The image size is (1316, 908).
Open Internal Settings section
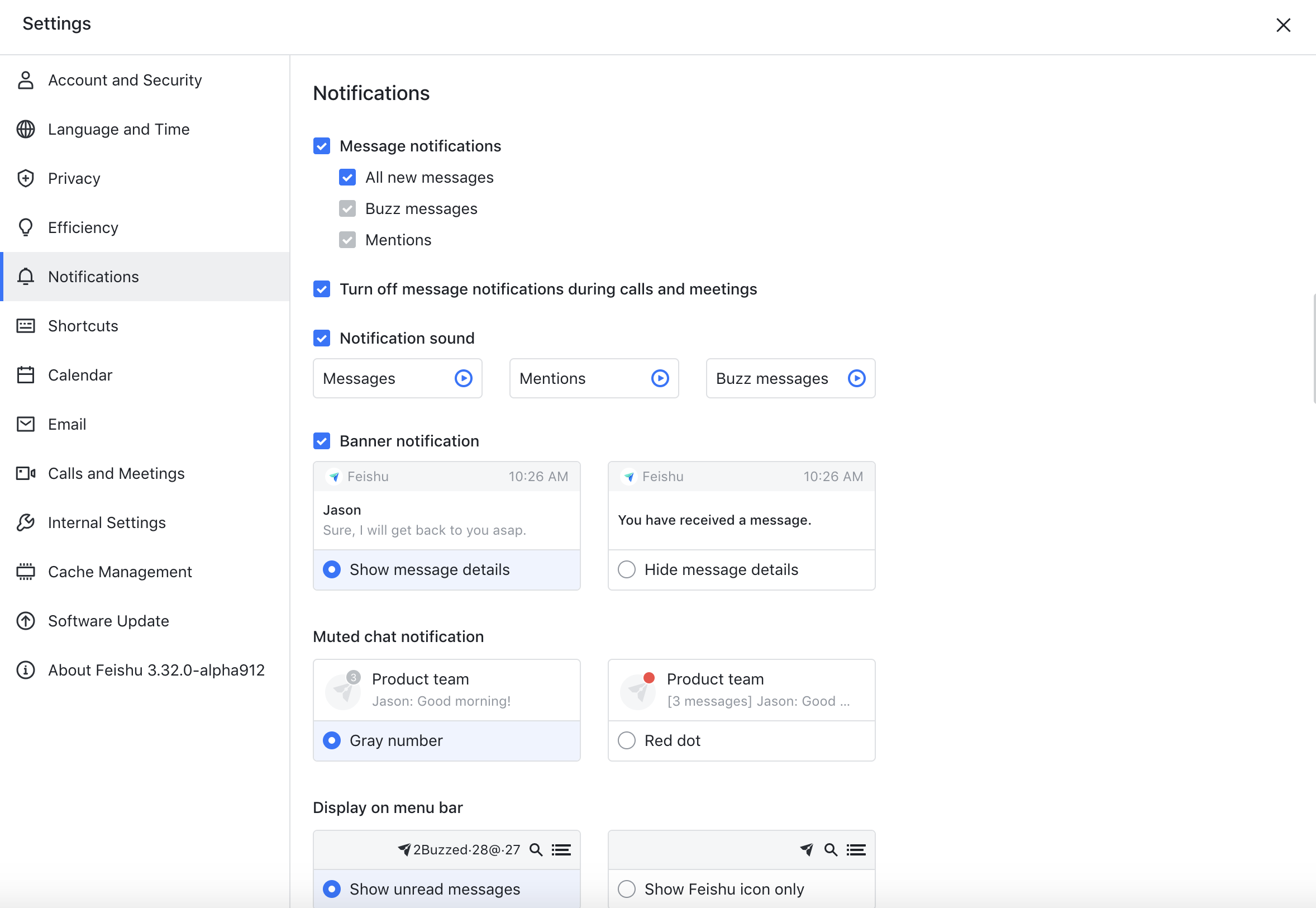click(x=145, y=522)
